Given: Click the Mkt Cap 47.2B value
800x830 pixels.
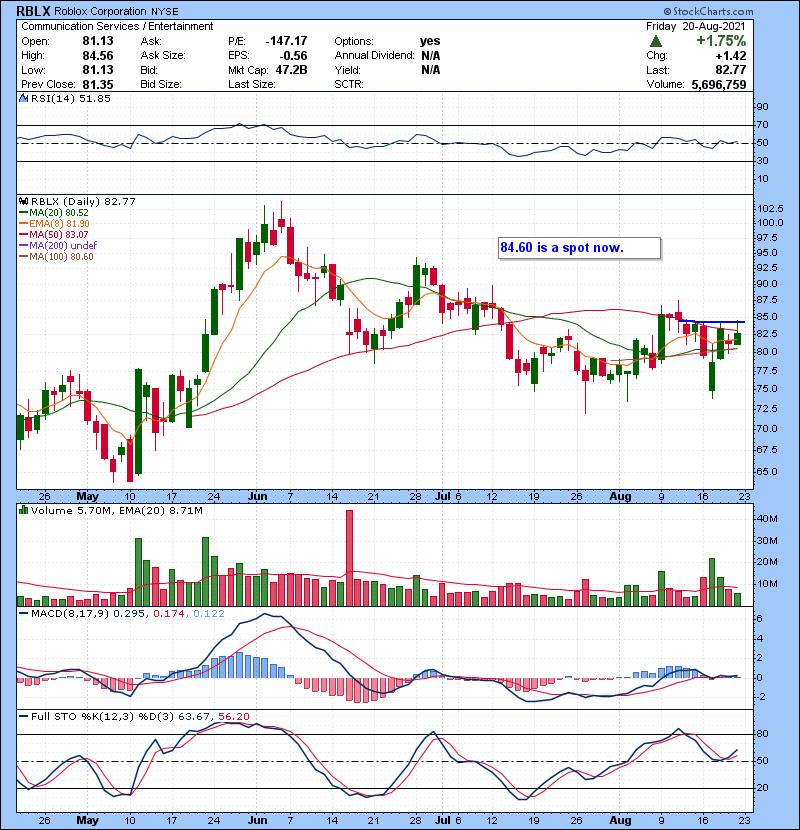Looking at the screenshot, I should click(291, 70).
